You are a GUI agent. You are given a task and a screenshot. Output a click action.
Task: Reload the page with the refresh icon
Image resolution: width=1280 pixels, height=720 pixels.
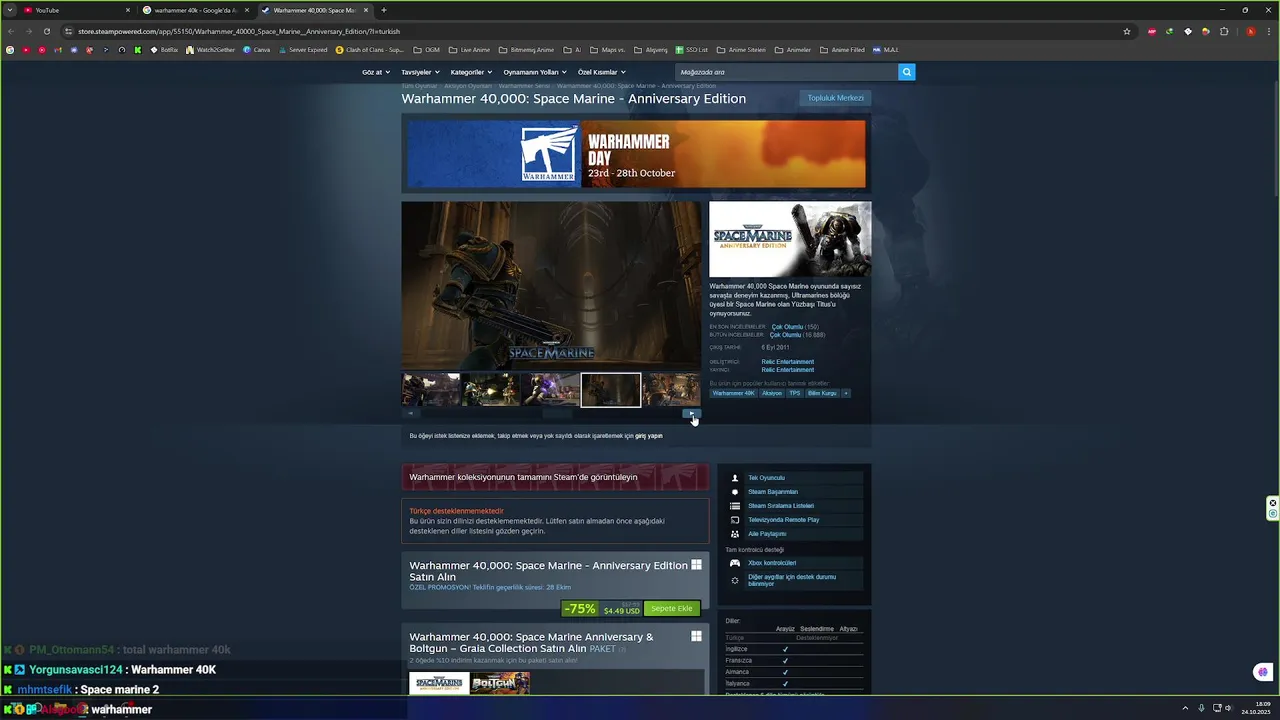tap(46, 31)
